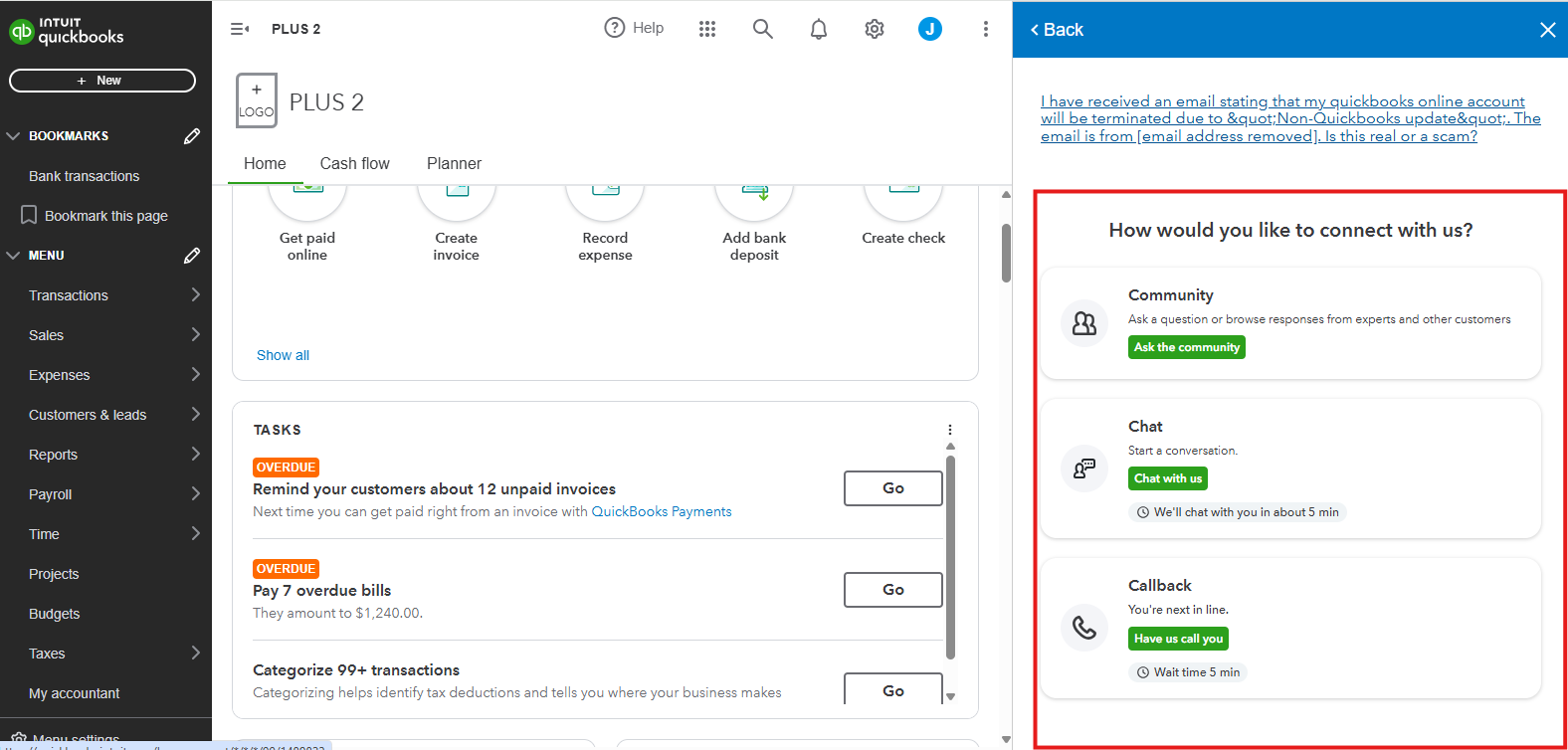Image resolution: width=1568 pixels, height=750 pixels.
Task: Open the apps grid icon
Action: (x=707, y=29)
